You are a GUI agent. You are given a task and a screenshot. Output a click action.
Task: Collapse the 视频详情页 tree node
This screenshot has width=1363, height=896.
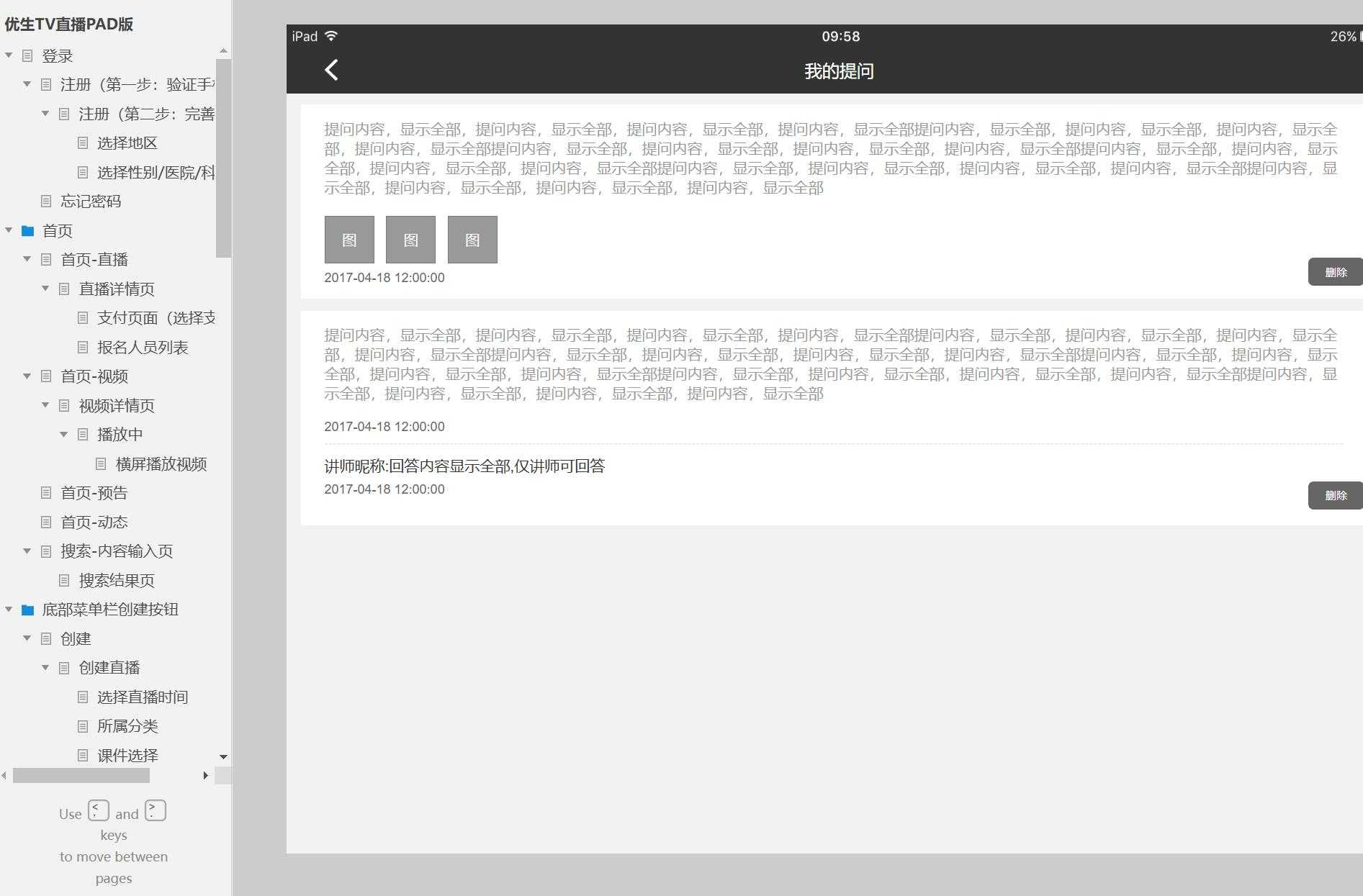[45, 405]
